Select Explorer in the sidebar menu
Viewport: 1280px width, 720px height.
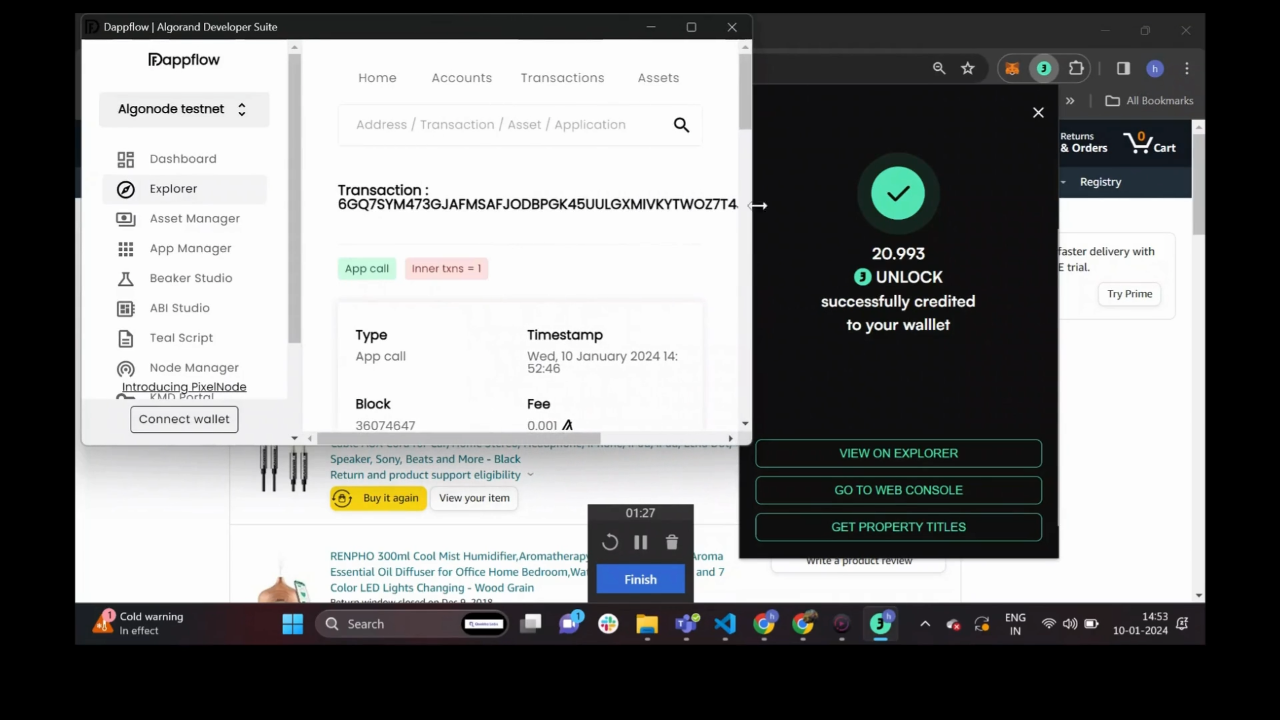coord(184,189)
